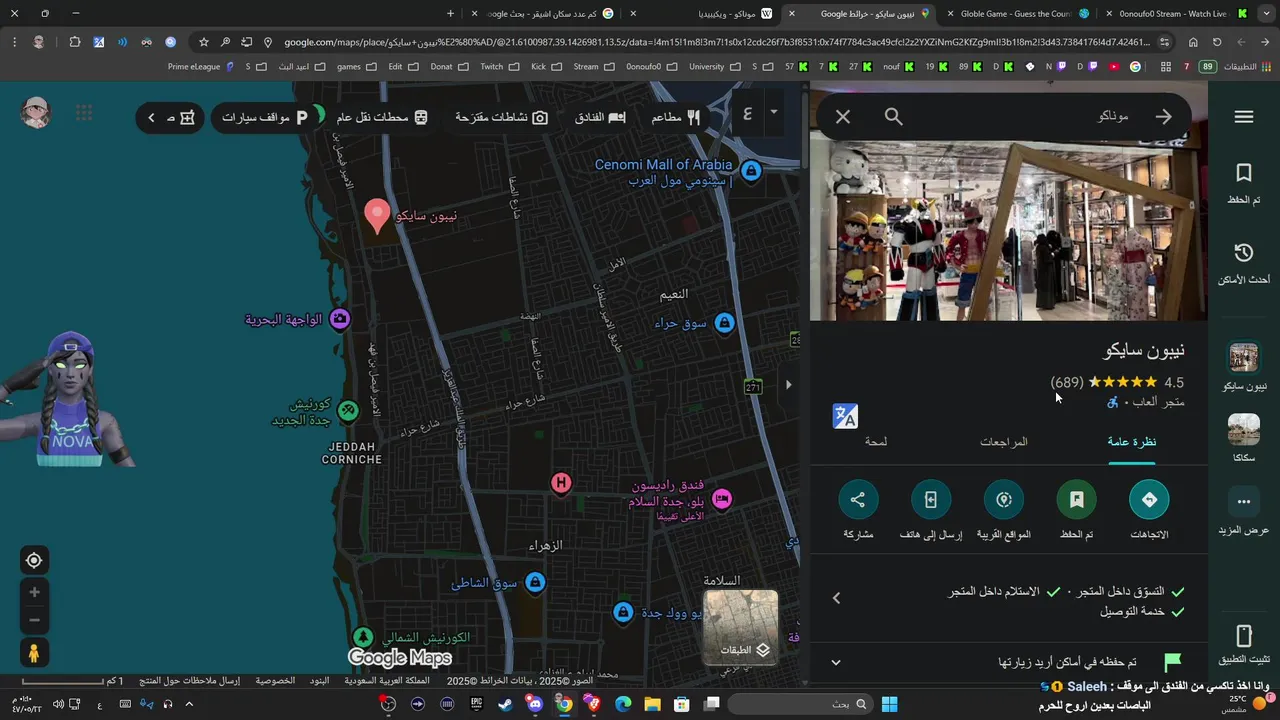The width and height of the screenshot is (1280, 720).
Task: Expand the store service options chevron
Action: (x=837, y=598)
